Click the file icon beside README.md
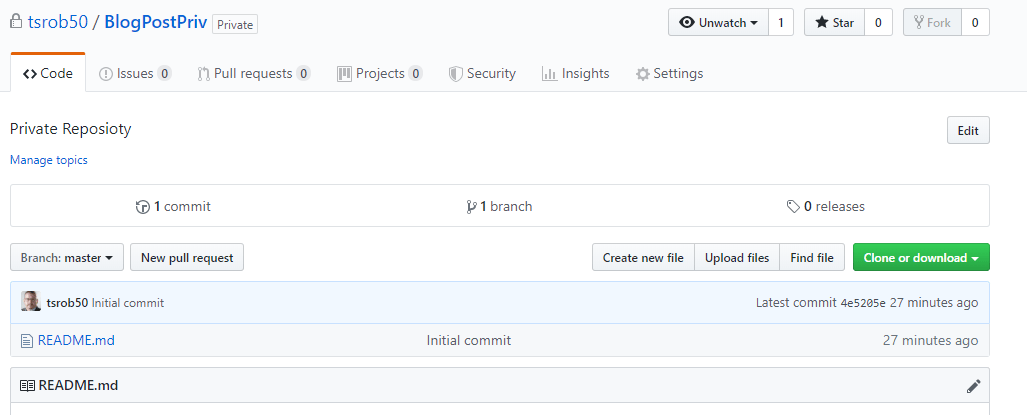Screen dimensions: 1027x415 tap(26, 340)
